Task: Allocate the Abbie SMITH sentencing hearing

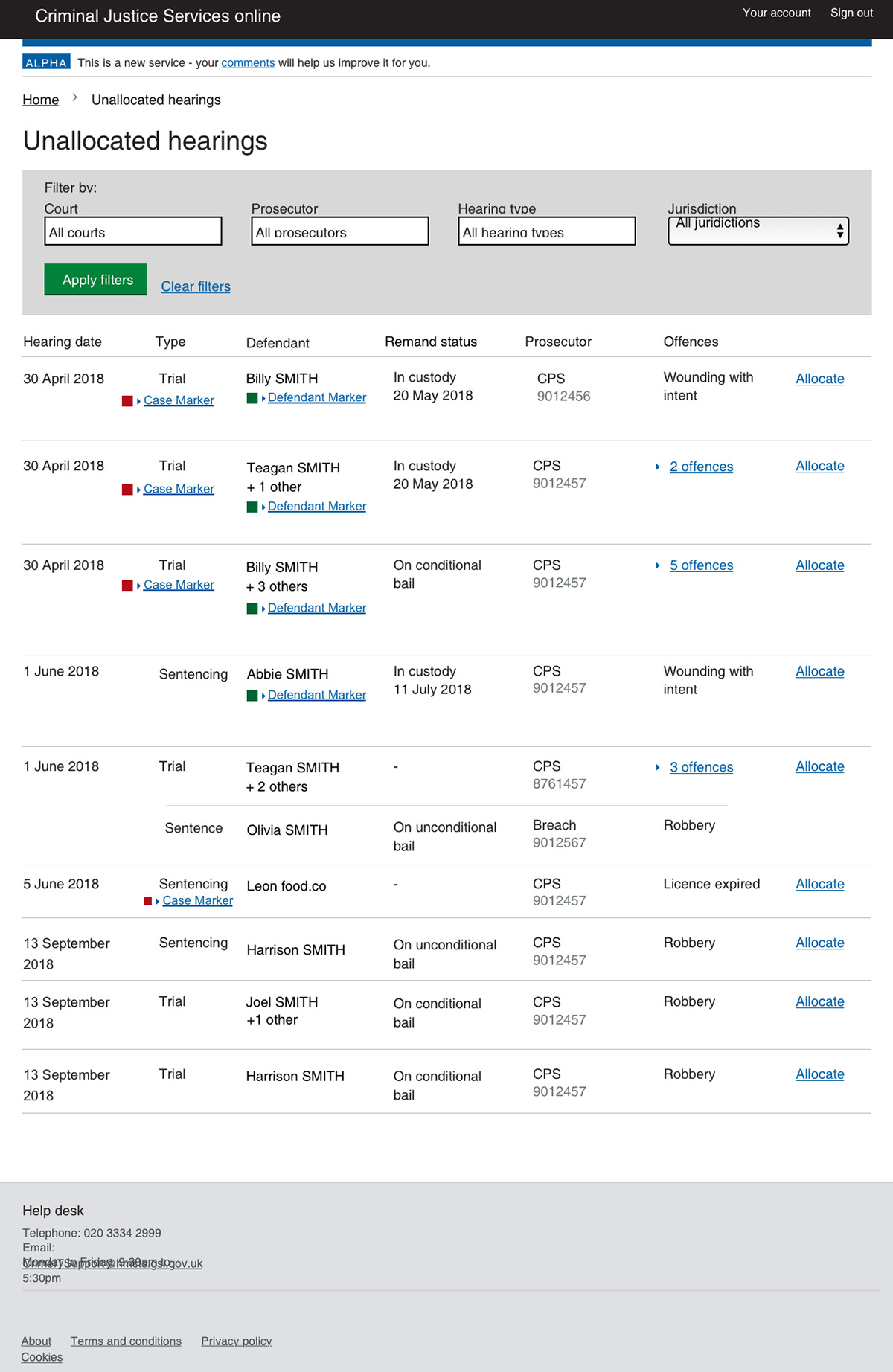Action: [x=819, y=672]
